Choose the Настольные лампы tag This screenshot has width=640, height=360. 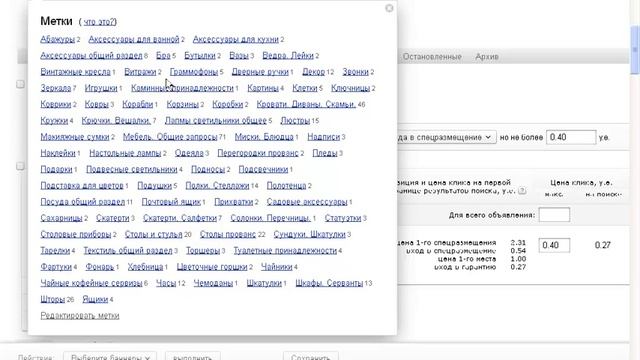(125, 153)
